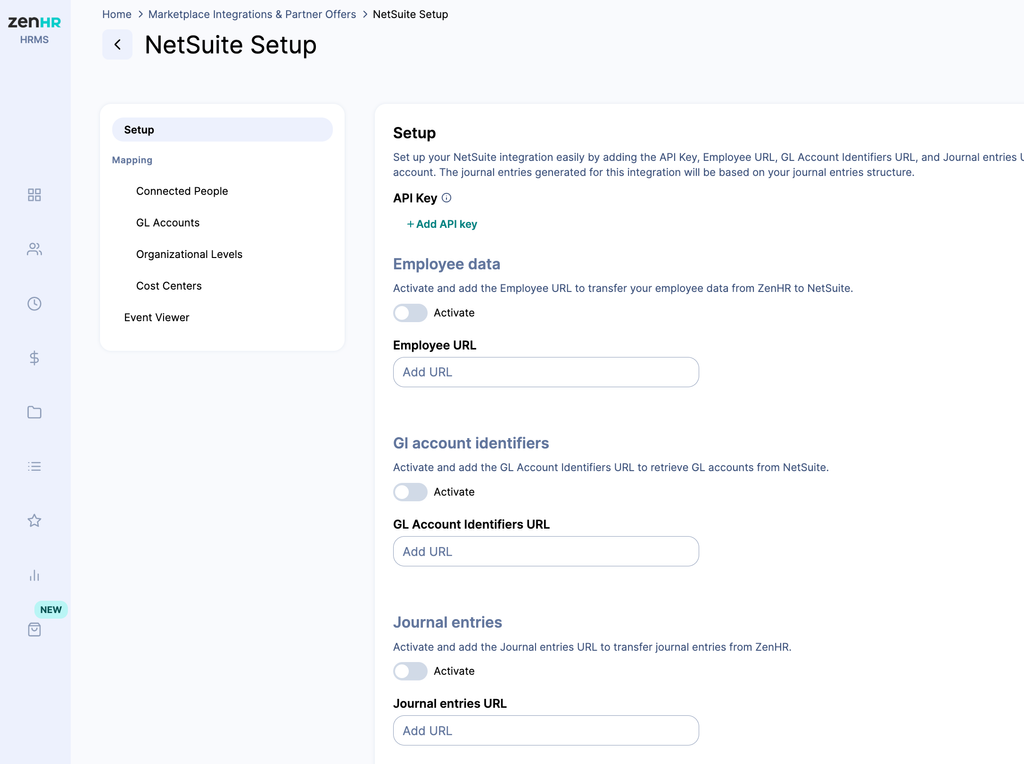Click the Mapping section label
Screen dimensions: 1024x764
132,160
